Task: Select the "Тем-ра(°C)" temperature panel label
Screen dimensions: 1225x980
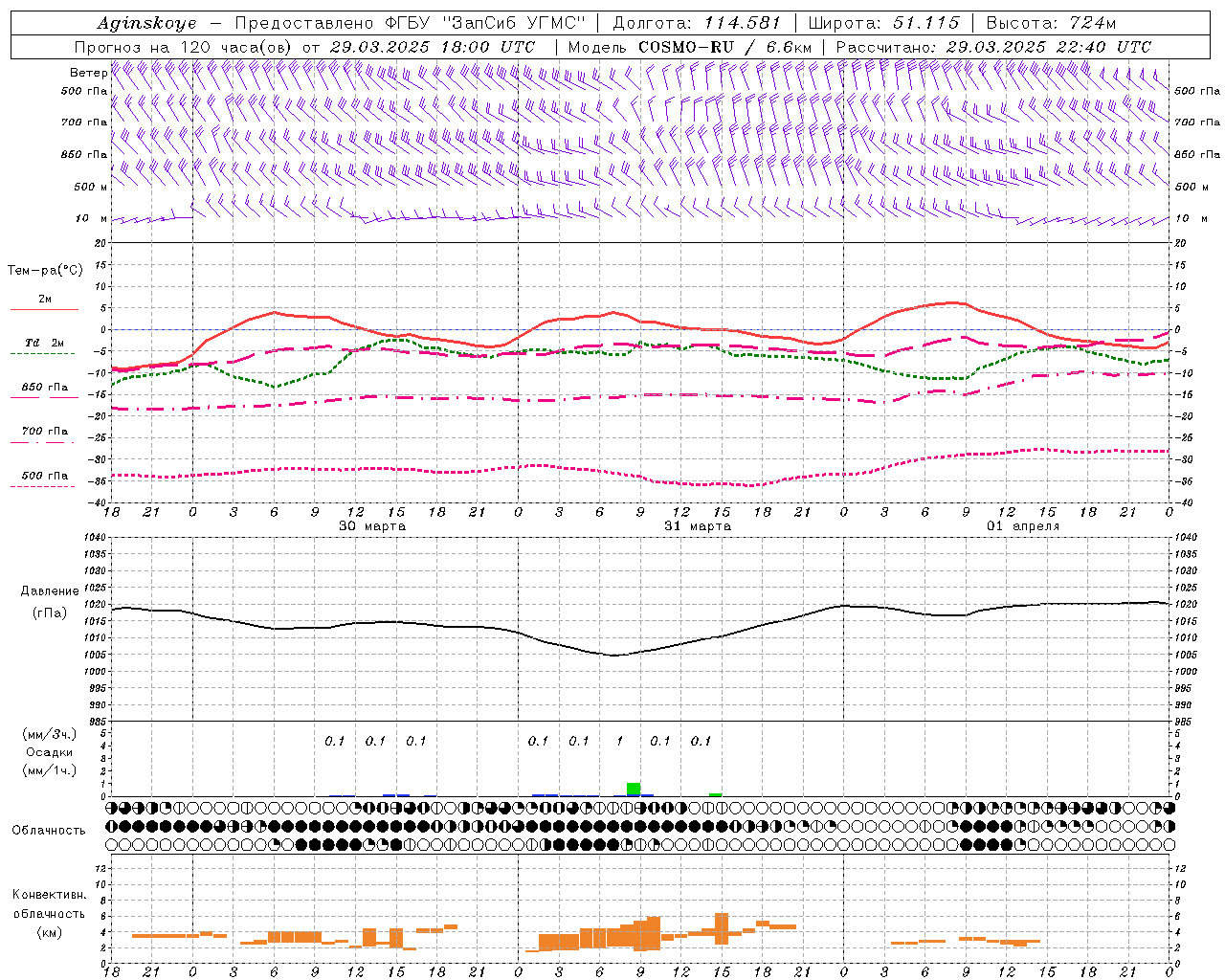Action: (45, 271)
